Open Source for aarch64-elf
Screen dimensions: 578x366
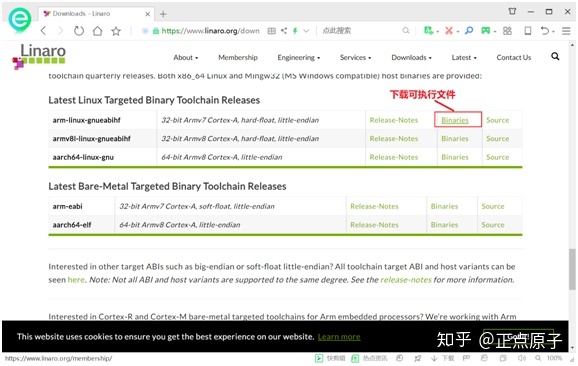point(493,225)
